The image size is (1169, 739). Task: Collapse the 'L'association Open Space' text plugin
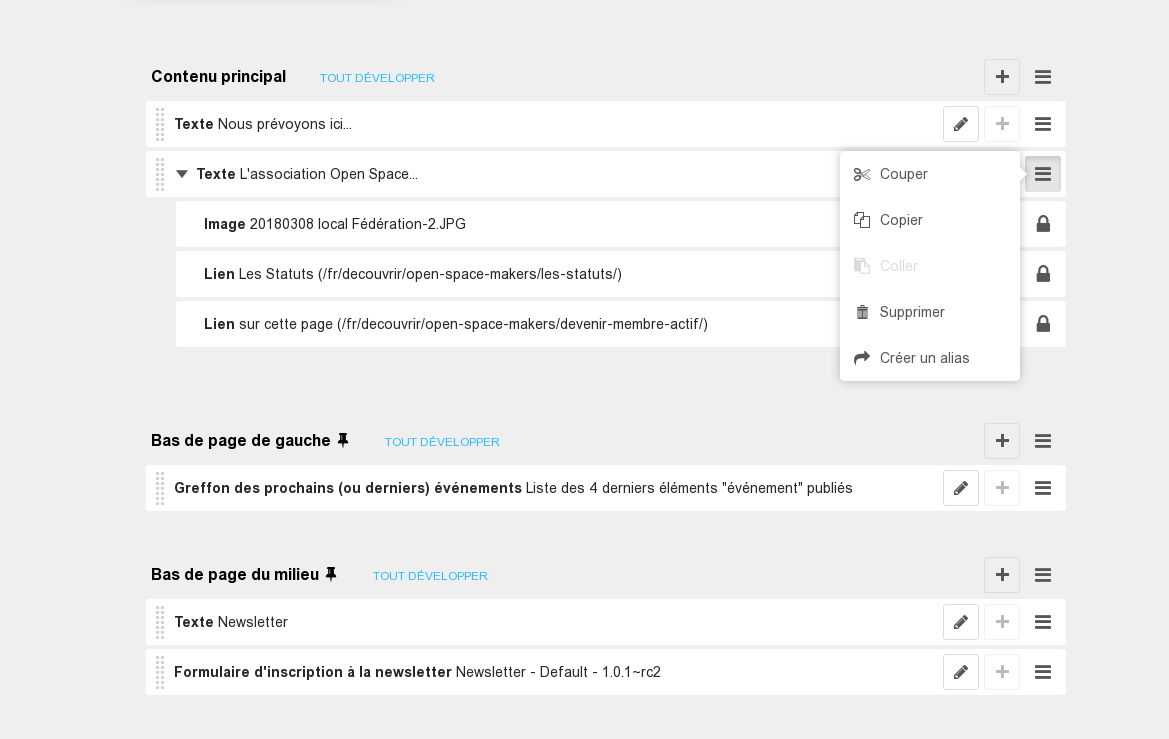click(x=182, y=174)
